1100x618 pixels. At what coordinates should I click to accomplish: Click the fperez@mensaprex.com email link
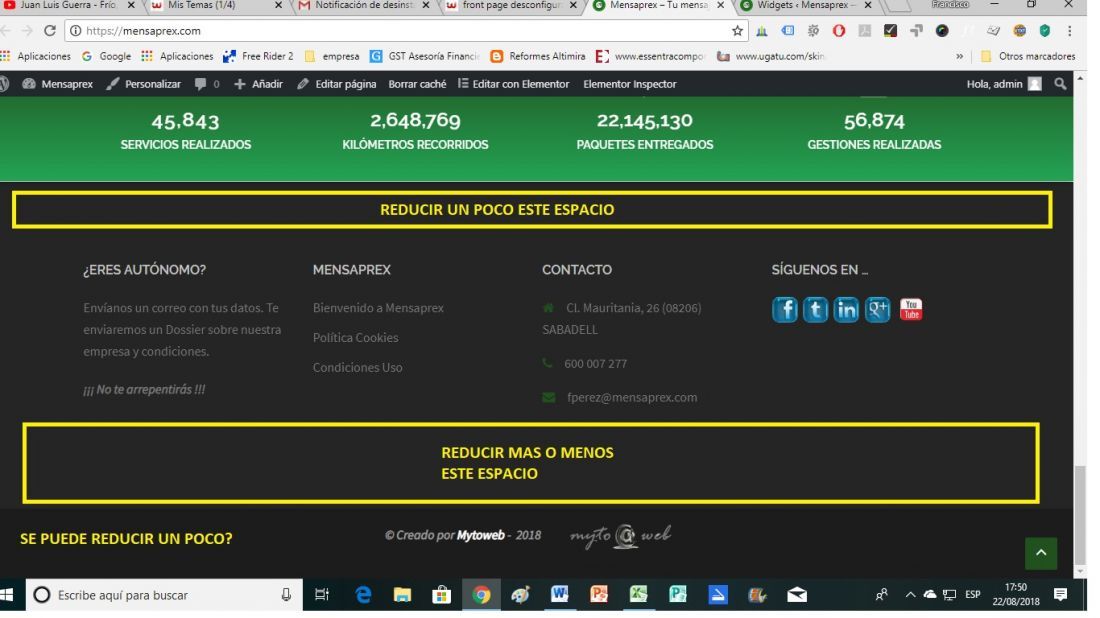632,397
